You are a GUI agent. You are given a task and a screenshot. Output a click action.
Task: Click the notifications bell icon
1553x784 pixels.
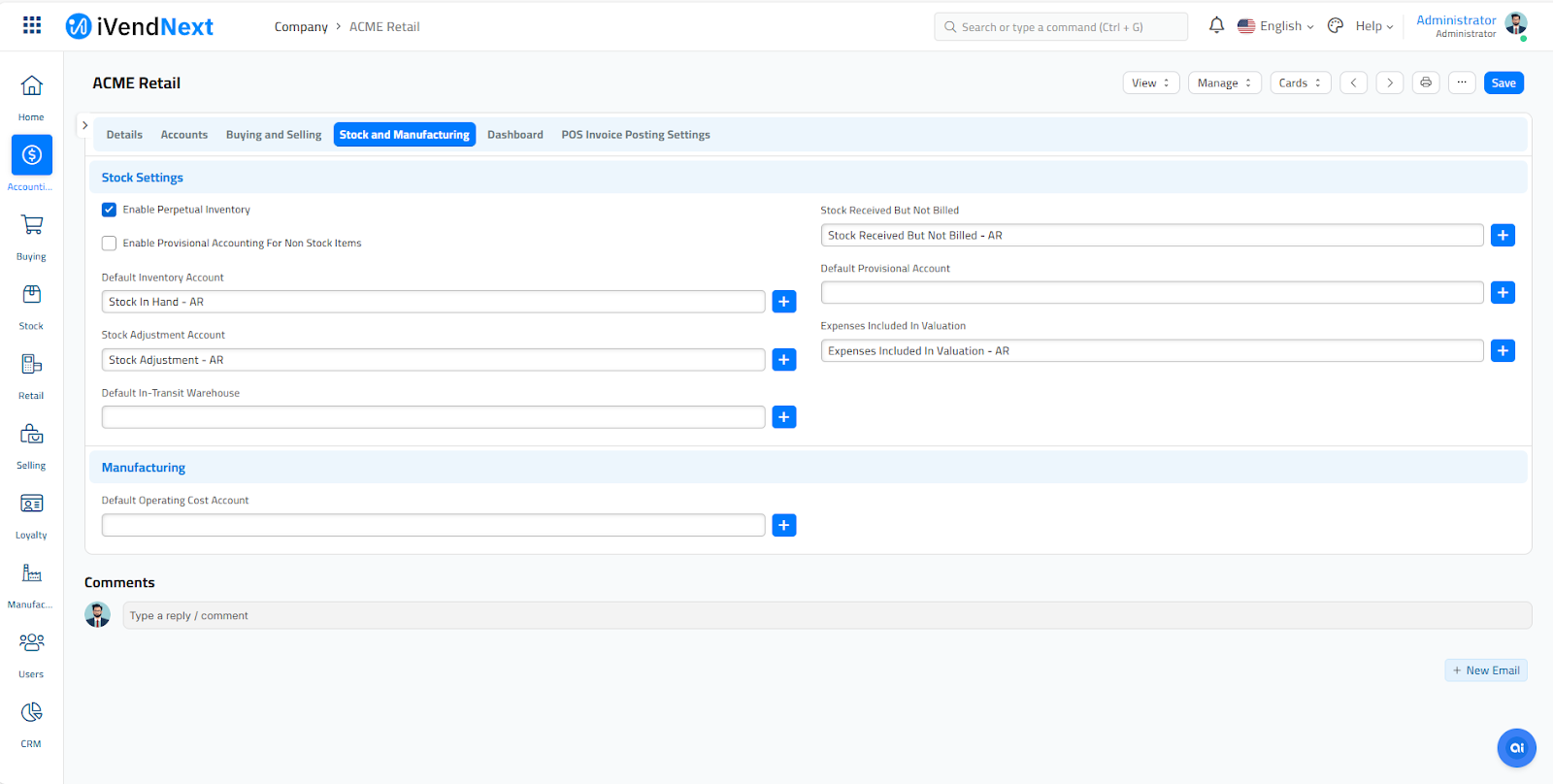tap(1216, 26)
